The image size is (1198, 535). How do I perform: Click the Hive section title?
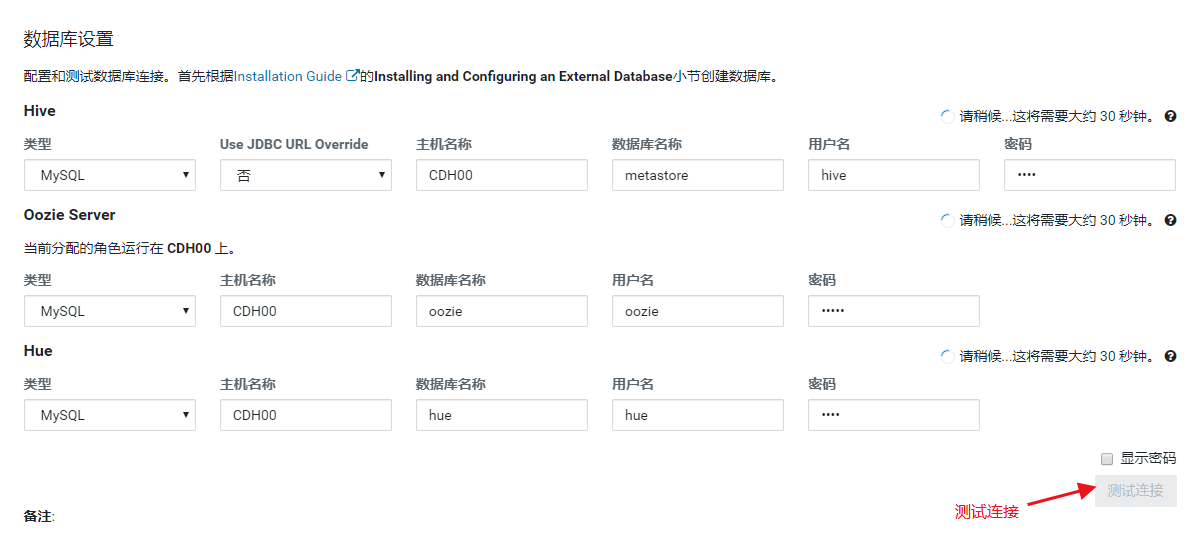[40, 111]
